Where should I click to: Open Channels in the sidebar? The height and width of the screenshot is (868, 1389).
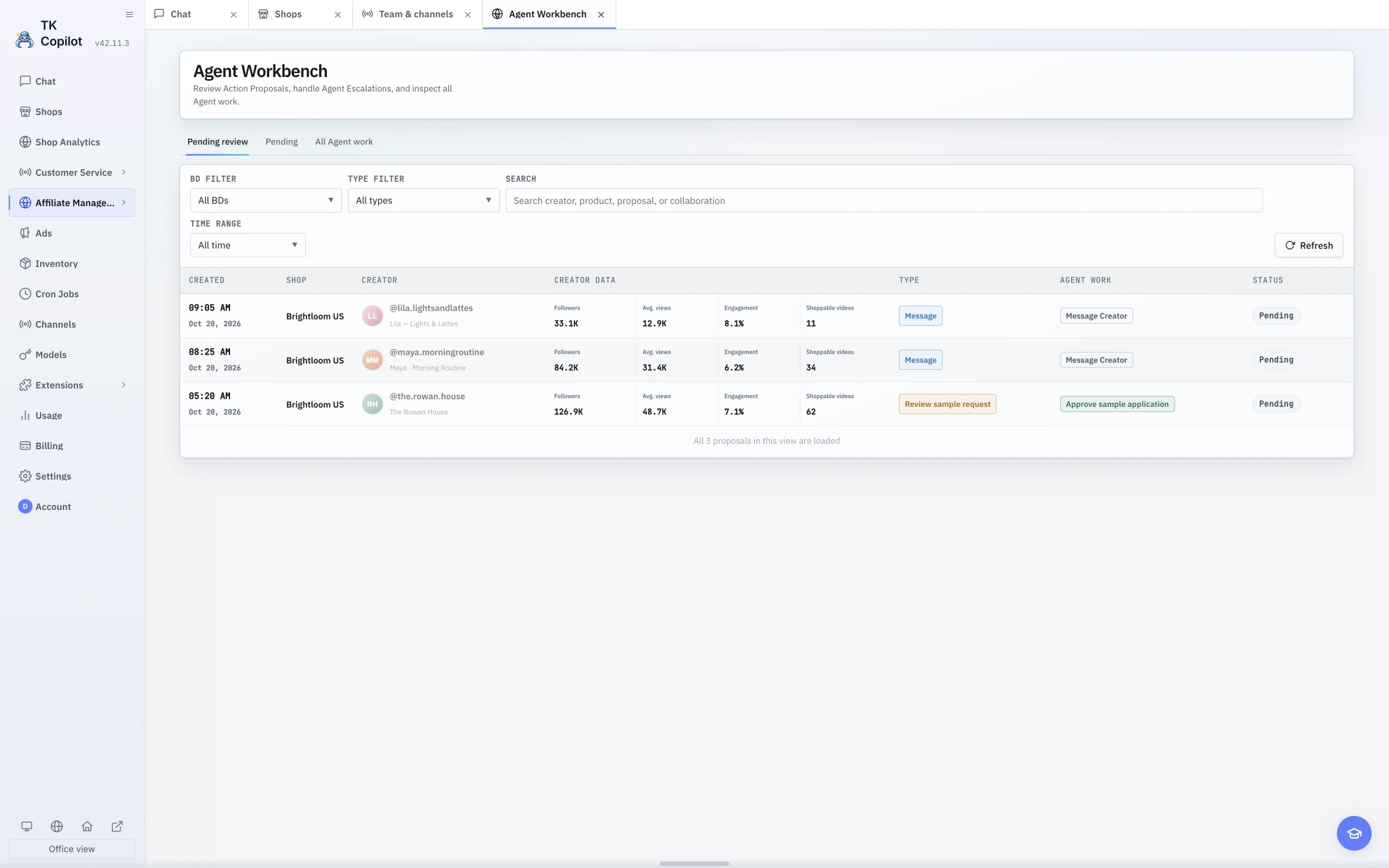click(x=72, y=324)
